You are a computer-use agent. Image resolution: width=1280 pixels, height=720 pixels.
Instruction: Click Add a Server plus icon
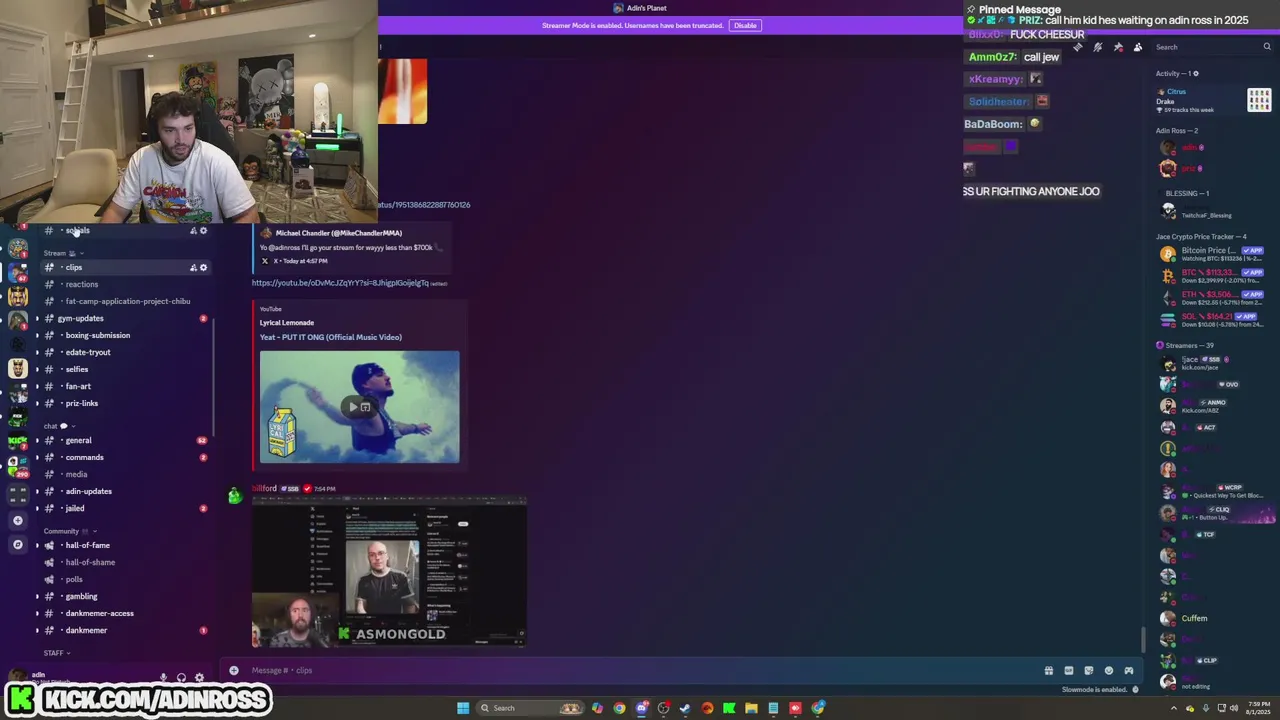point(17,520)
